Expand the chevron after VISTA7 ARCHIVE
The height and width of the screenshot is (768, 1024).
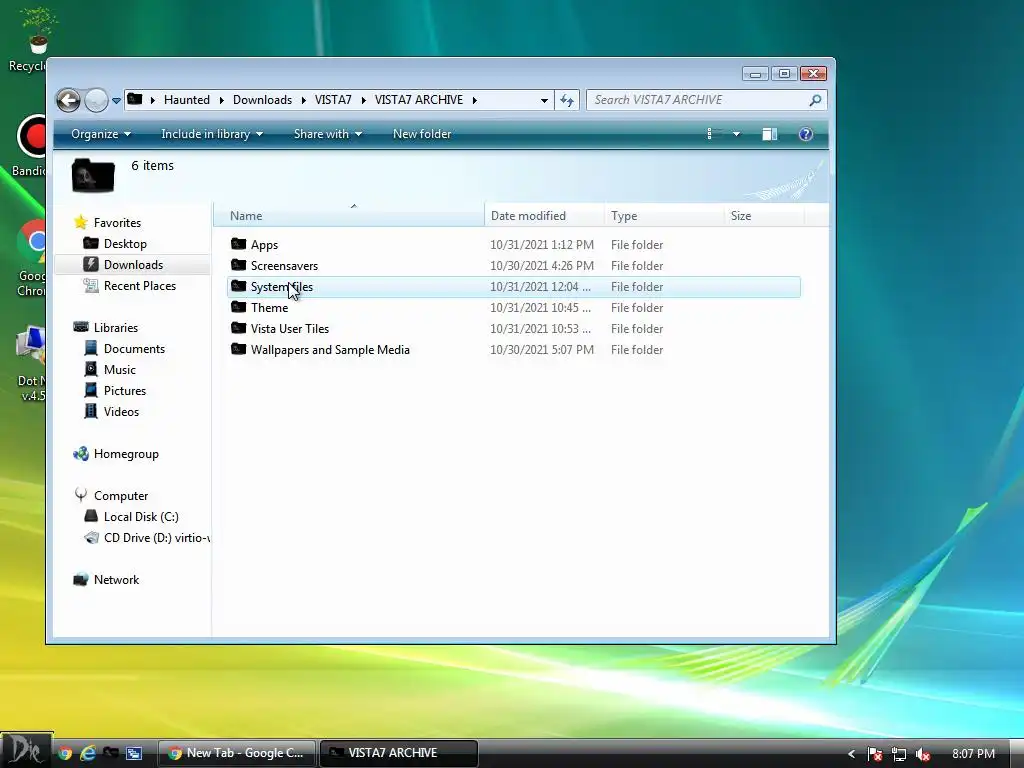click(475, 100)
